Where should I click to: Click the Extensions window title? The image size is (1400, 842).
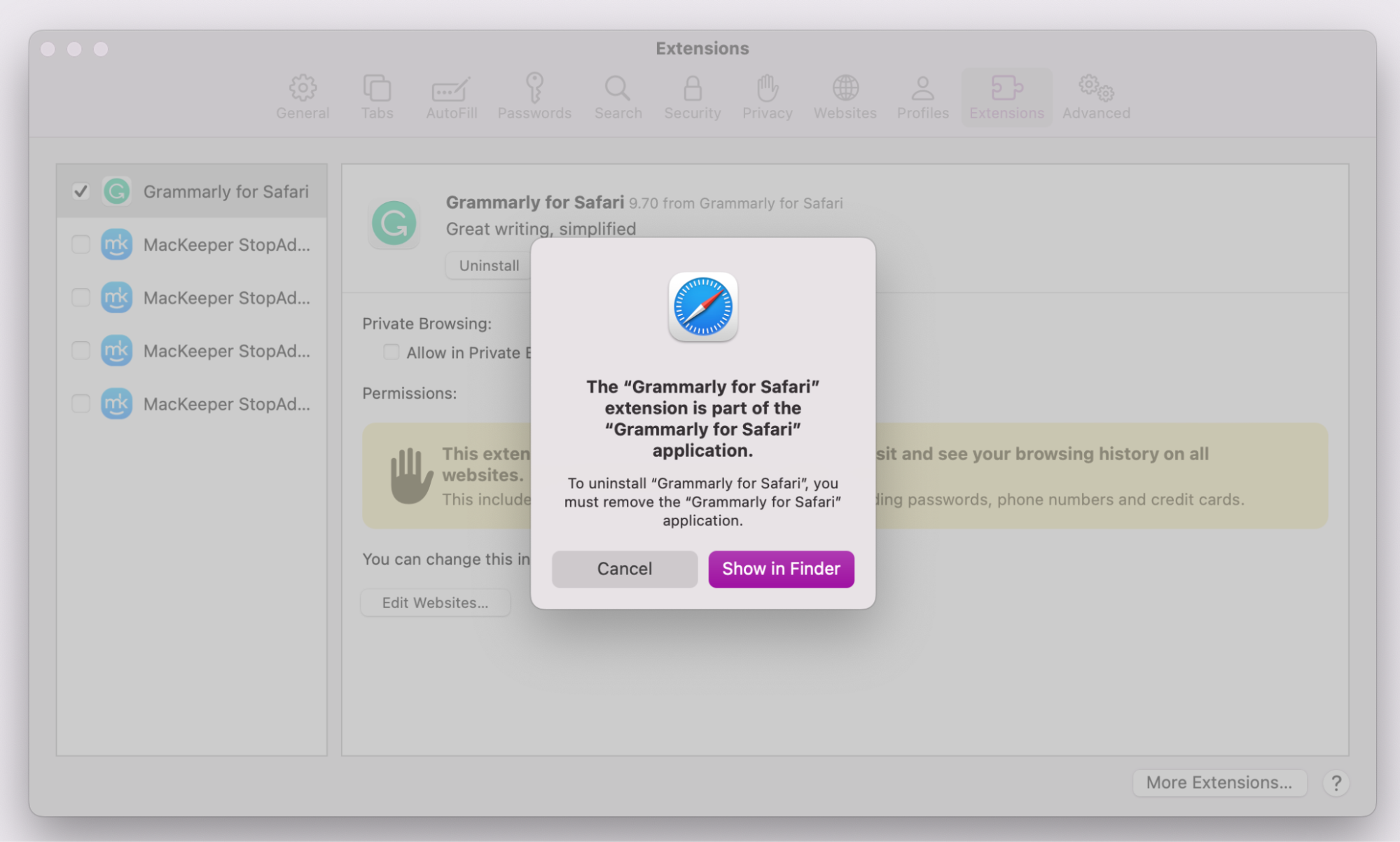(702, 48)
